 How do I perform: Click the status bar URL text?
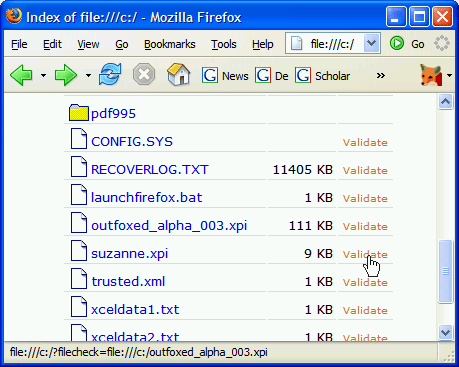pyautogui.click(x=139, y=352)
